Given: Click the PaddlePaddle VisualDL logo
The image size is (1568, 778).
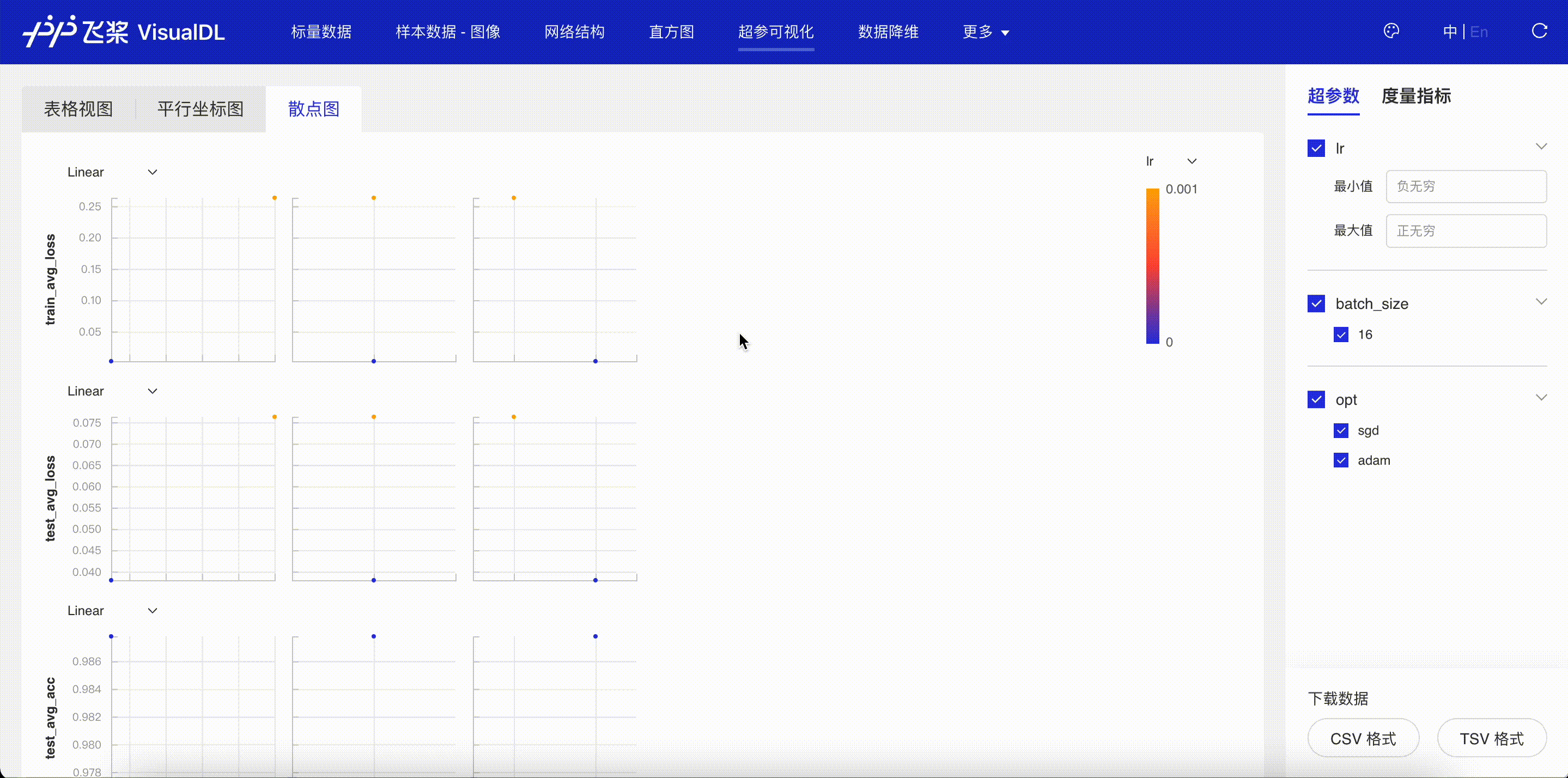Looking at the screenshot, I should point(124,32).
